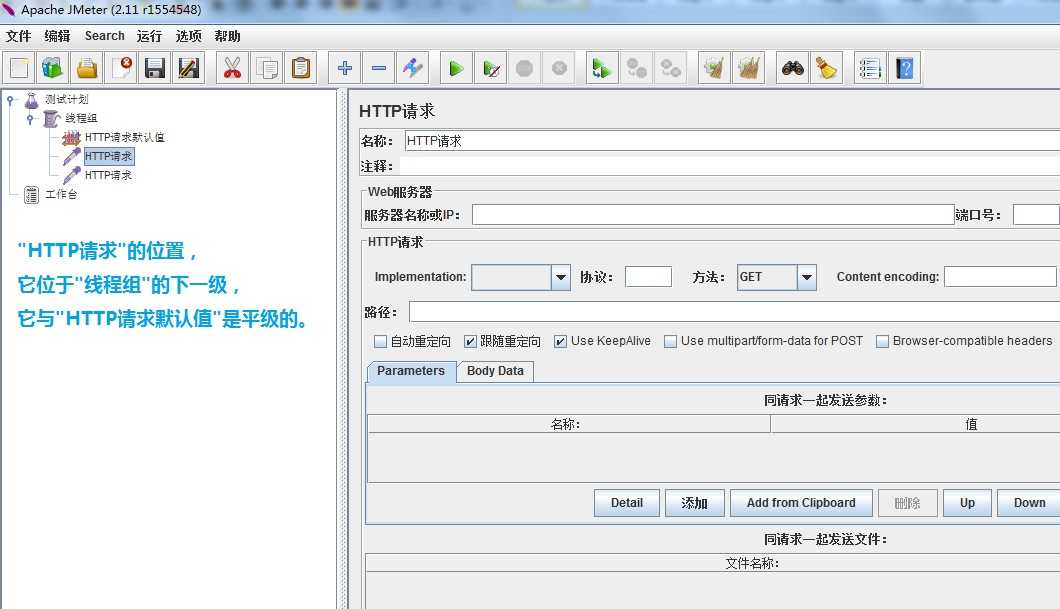This screenshot has width=1060, height=609.
Task: Enable the 自动重定向 checkbox
Action: click(x=381, y=341)
